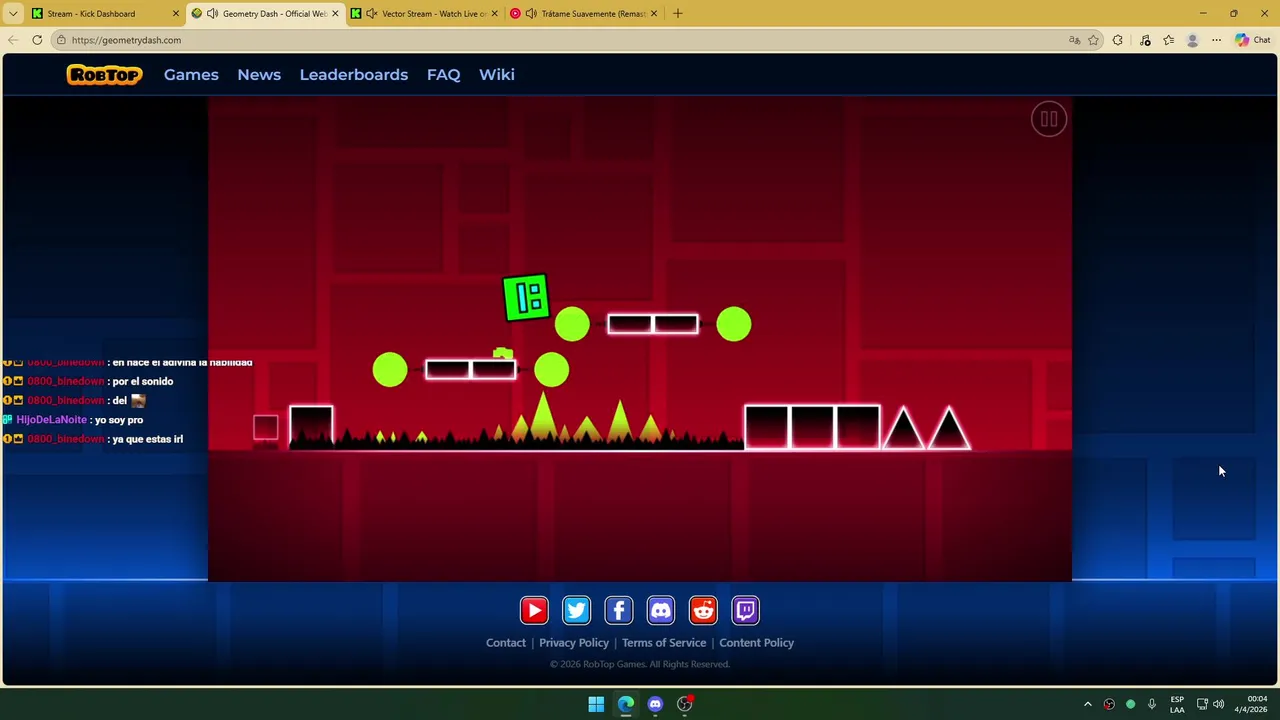Close the Stream - Kick Dashboard tab
The width and height of the screenshot is (1280, 720).
(176, 13)
